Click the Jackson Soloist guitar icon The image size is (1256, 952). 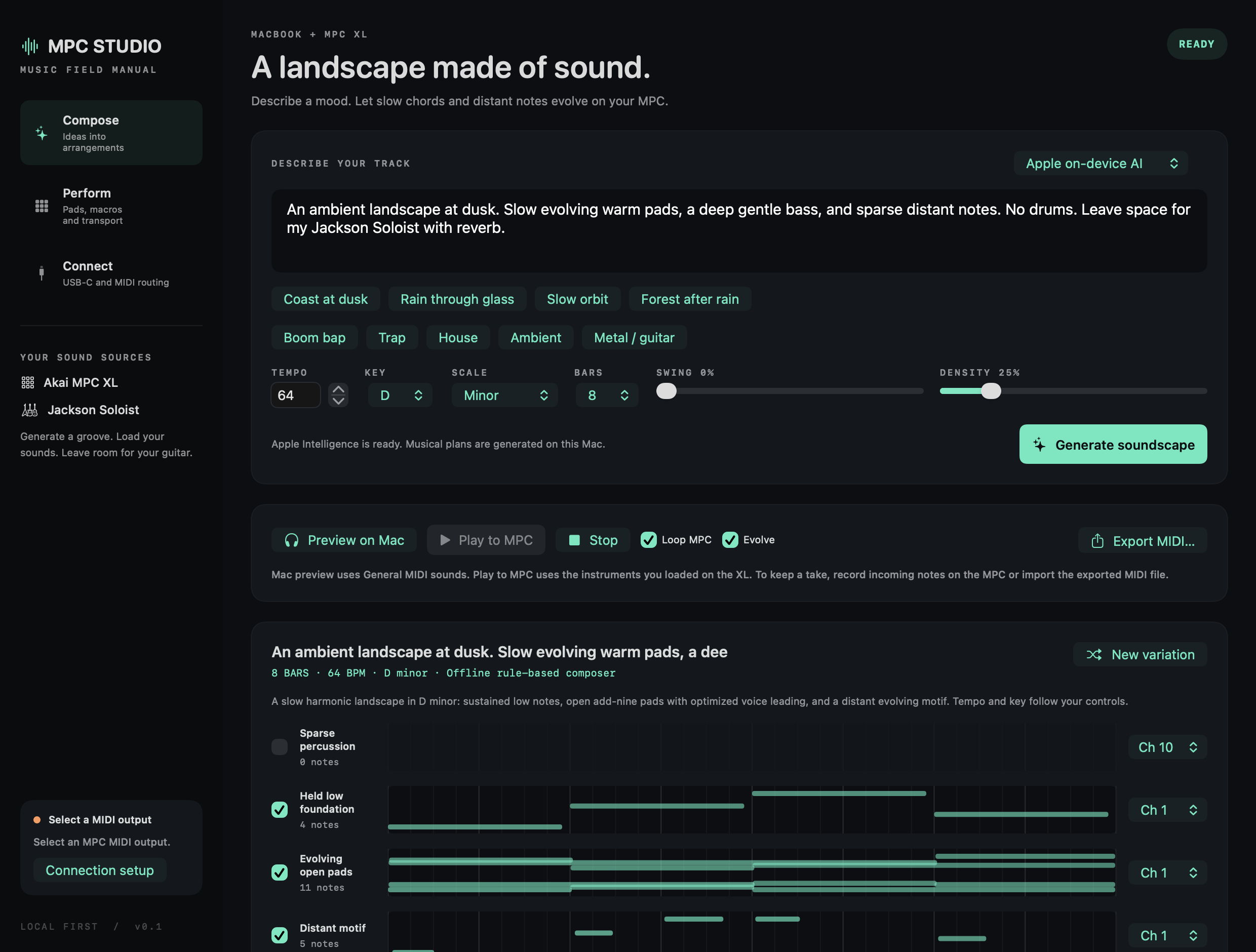[29, 410]
